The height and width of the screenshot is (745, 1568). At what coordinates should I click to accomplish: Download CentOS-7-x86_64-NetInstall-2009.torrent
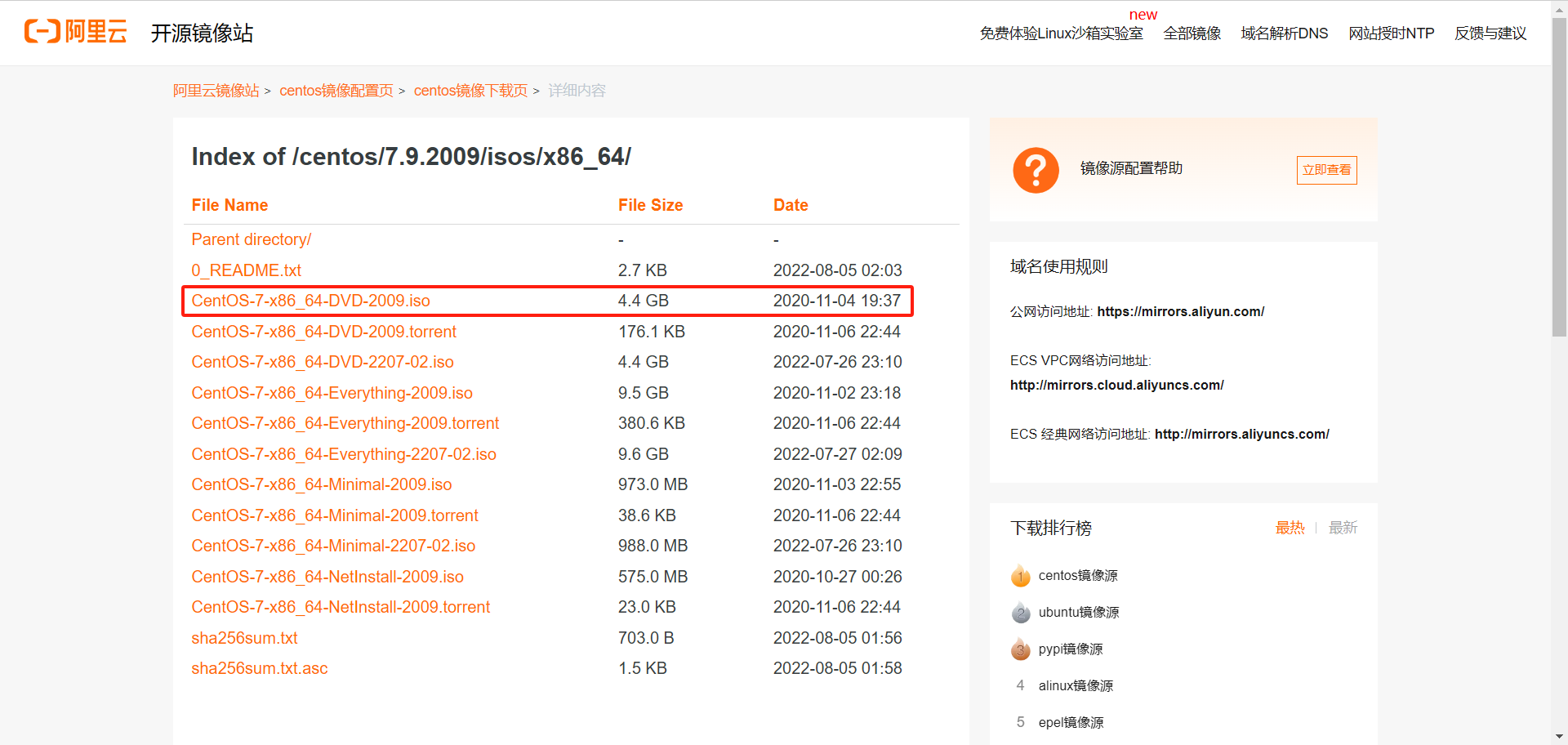(x=341, y=607)
